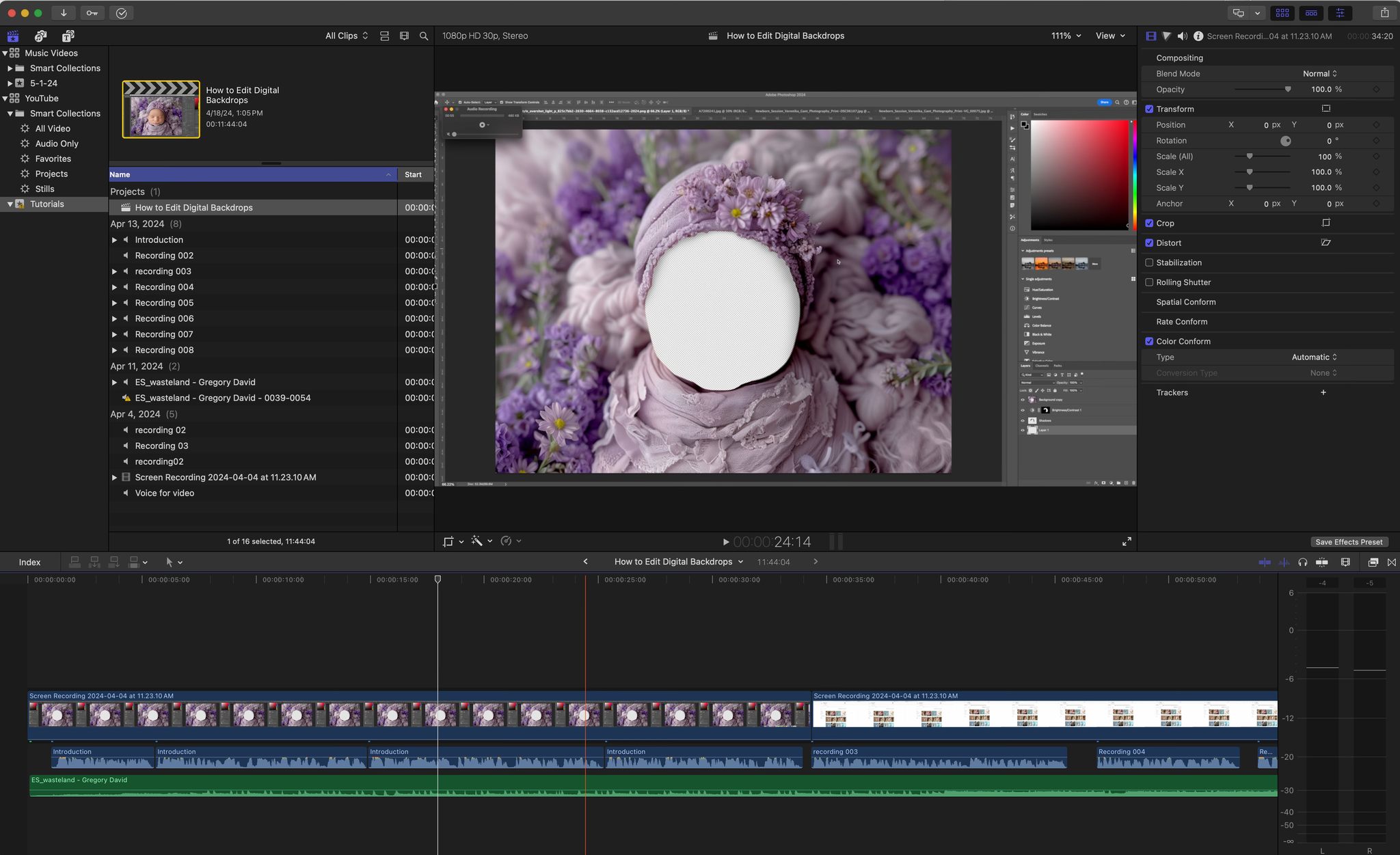Viewport: 1400px width, 855px height.
Task: Open the Effects browser icon
Action: 1373,562
